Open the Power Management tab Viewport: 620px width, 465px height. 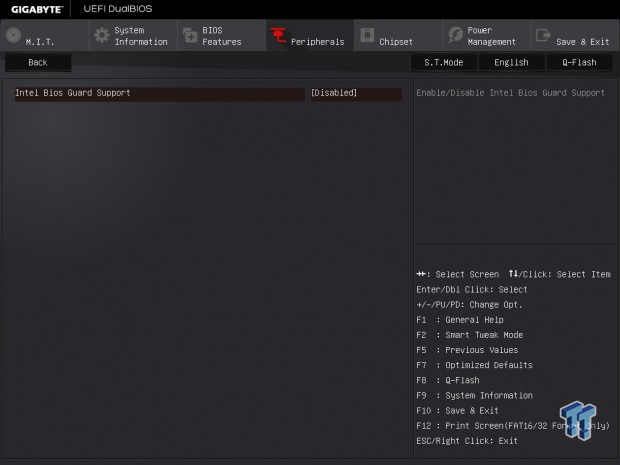tap(487, 35)
